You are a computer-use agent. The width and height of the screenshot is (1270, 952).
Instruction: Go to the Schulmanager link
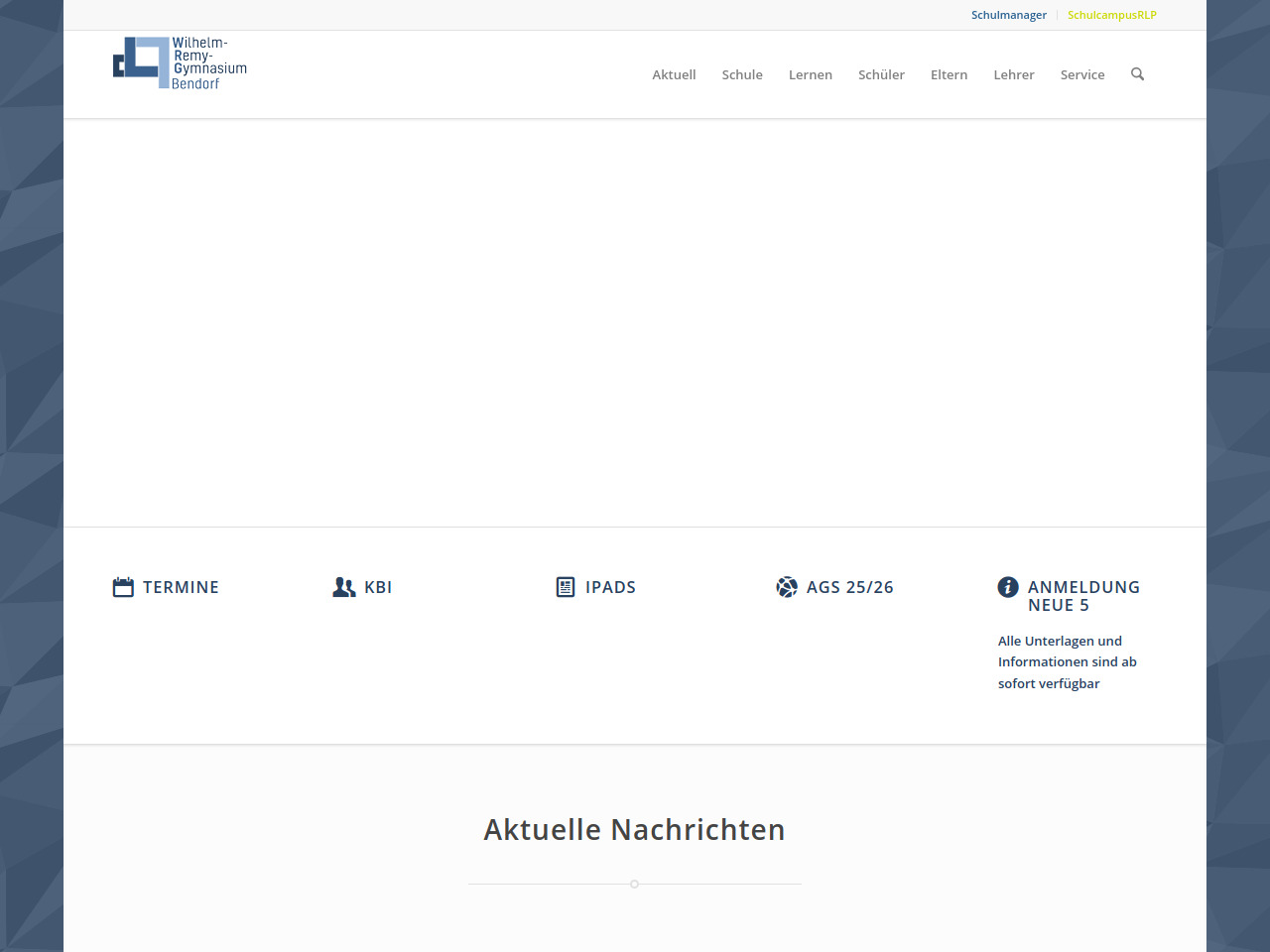[x=1008, y=15]
